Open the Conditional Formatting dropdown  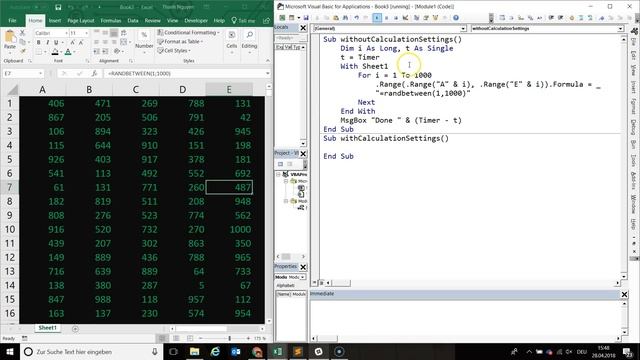(x=189, y=32)
